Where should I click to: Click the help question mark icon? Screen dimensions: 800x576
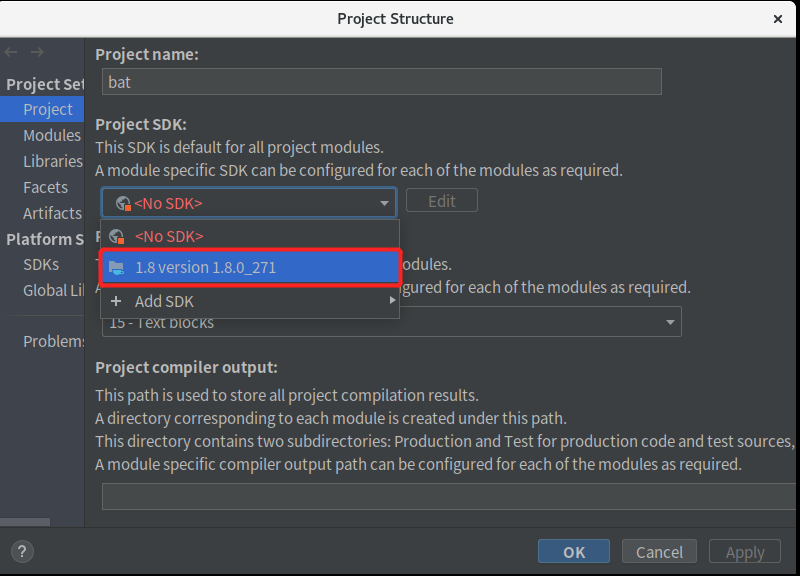pyautogui.click(x=23, y=551)
